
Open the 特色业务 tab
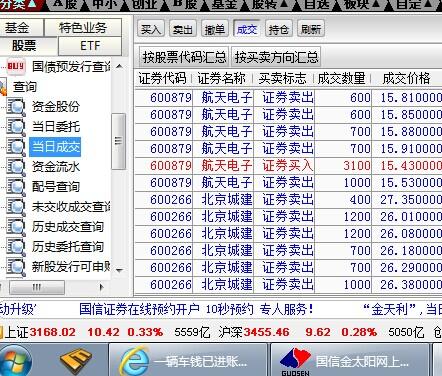83,28
